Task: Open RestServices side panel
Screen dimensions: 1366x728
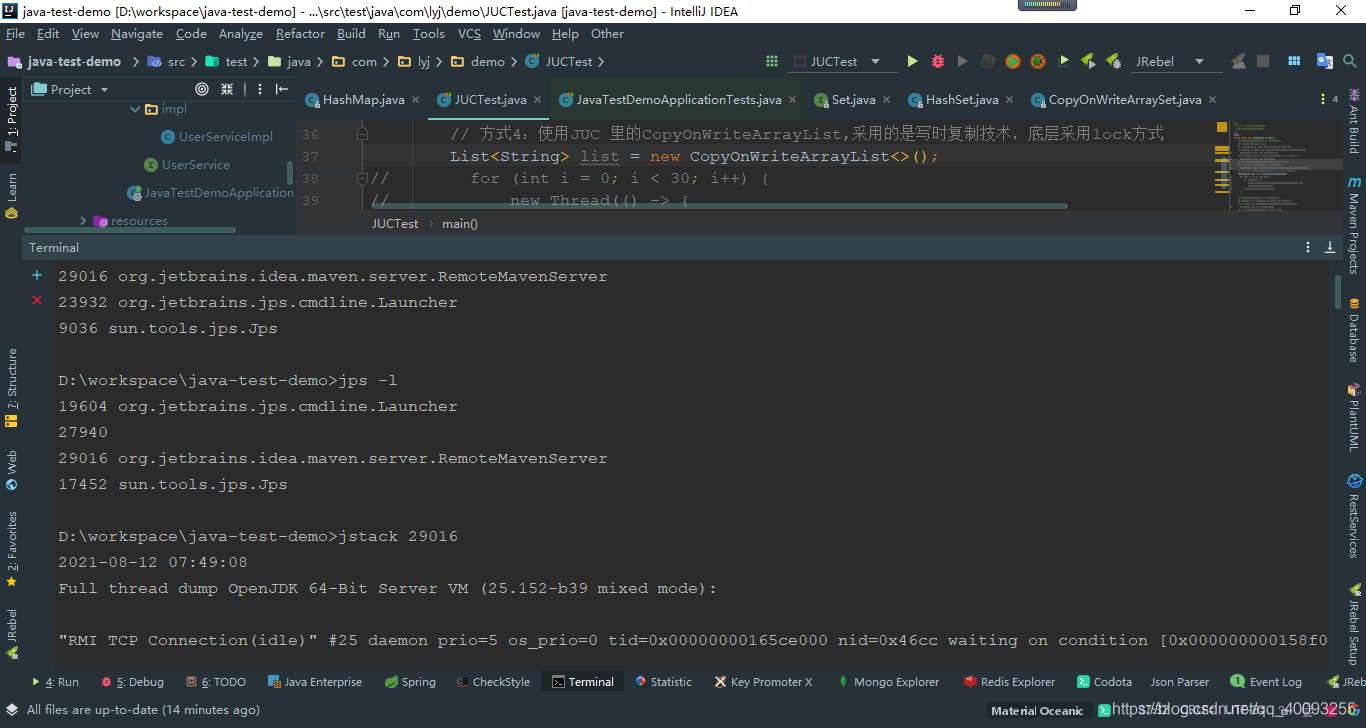Action: (x=1355, y=515)
